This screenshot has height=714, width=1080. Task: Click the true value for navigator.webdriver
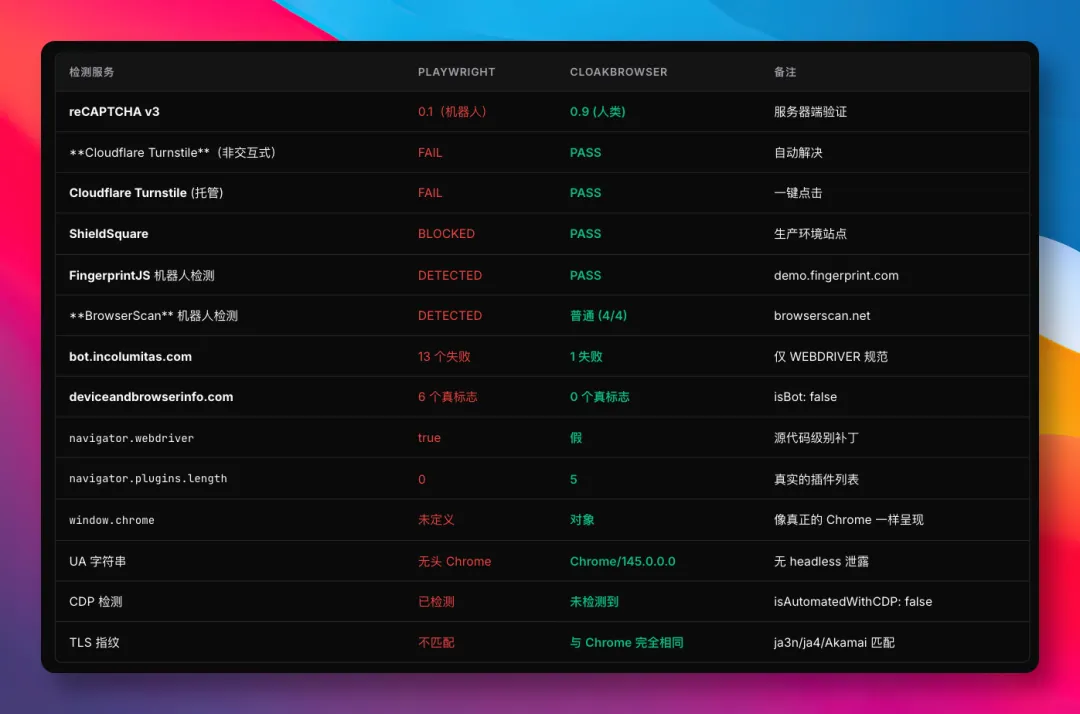coord(428,438)
